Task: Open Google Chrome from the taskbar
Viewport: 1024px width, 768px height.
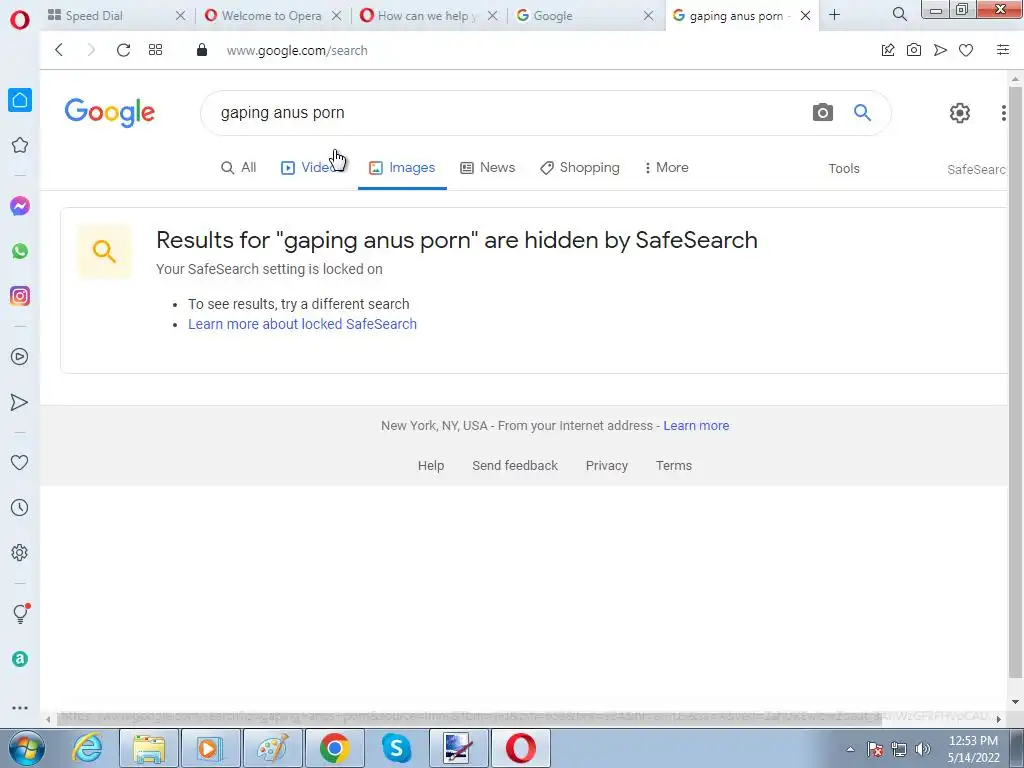Action: pyautogui.click(x=334, y=748)
